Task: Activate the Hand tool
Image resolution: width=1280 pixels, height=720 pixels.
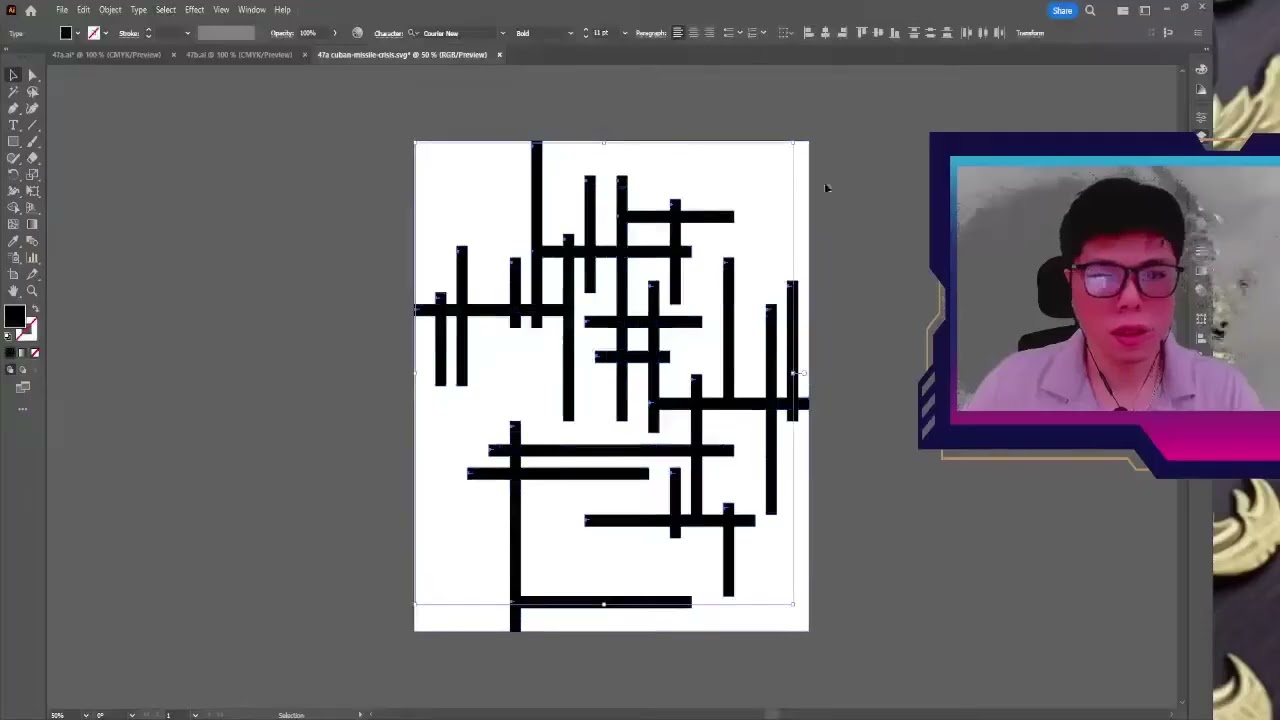Action: tap(13, 291)
